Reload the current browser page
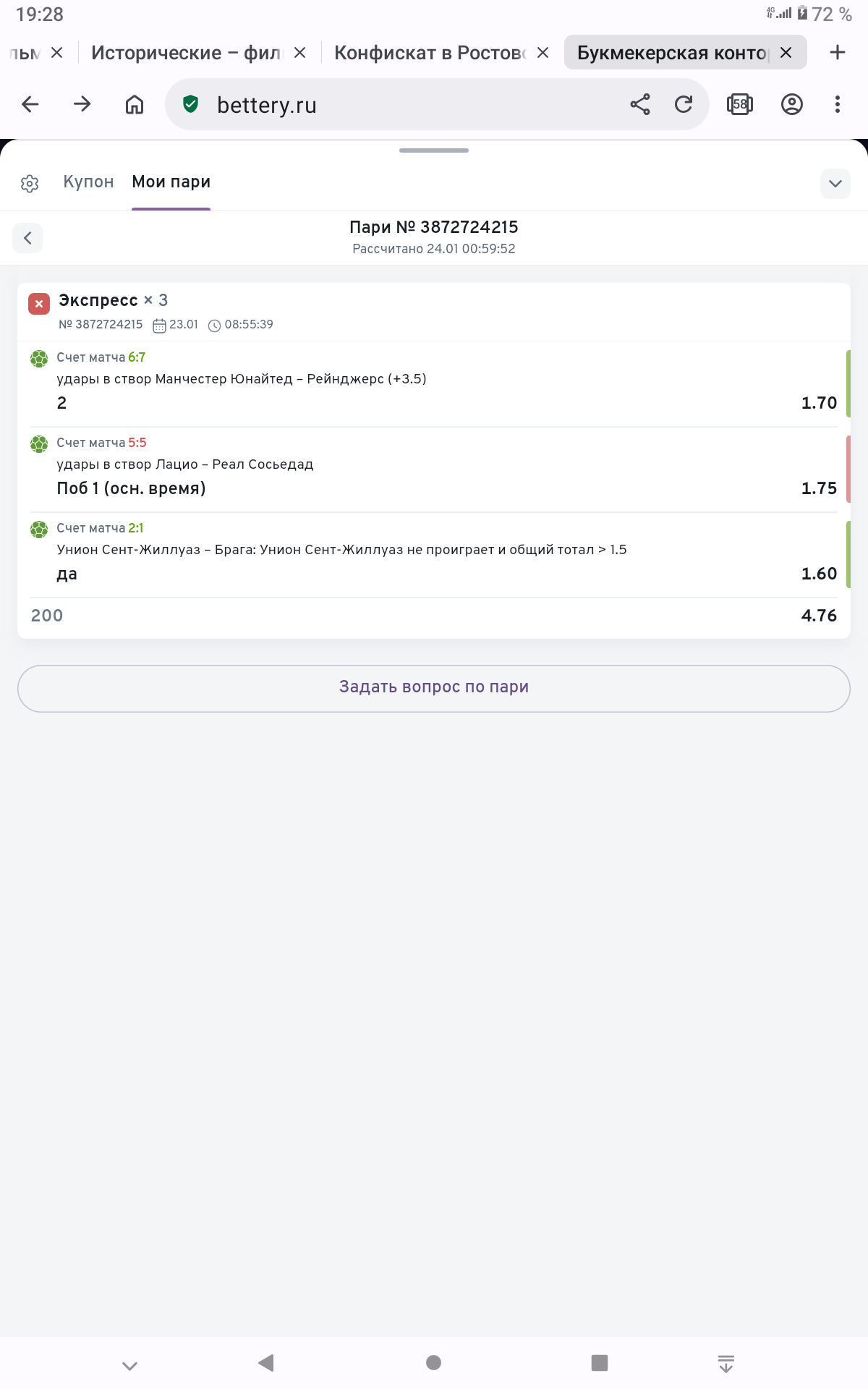Viewport: 868px width, 1389px height. click(x=684, y=105)
